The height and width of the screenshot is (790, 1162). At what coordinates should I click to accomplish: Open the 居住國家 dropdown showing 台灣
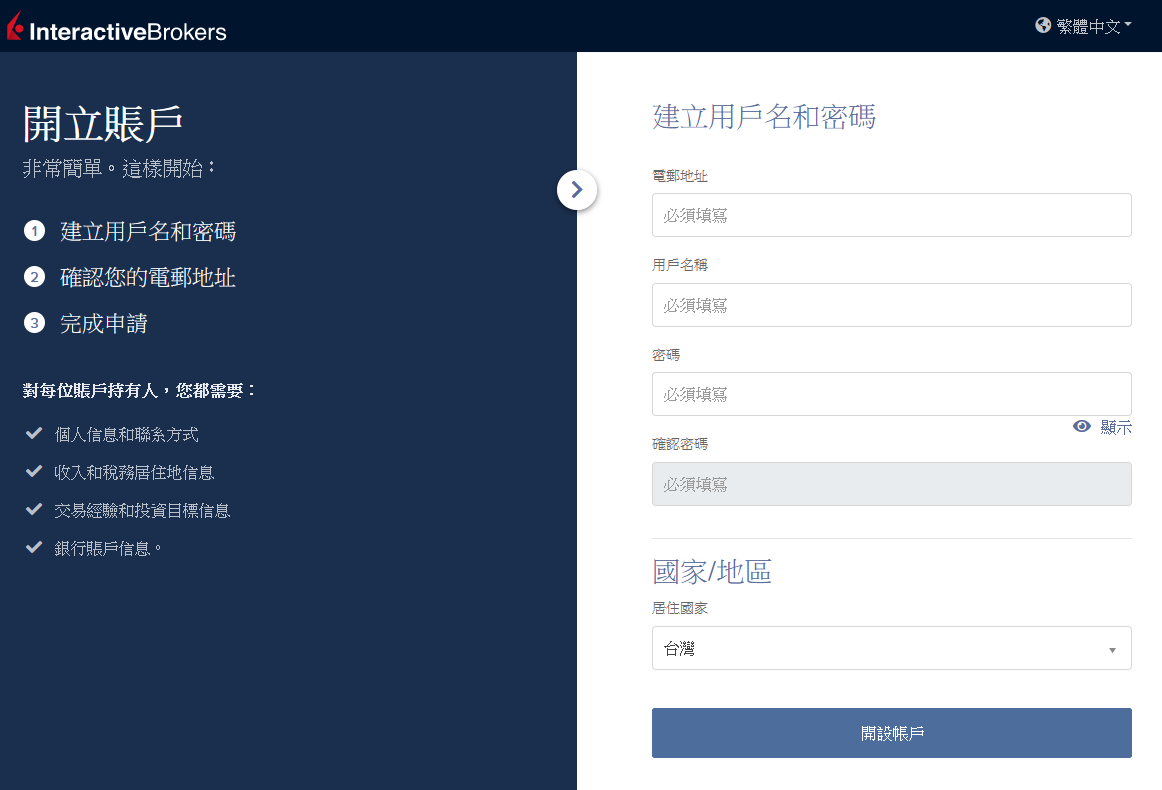(x=892, y=648)
